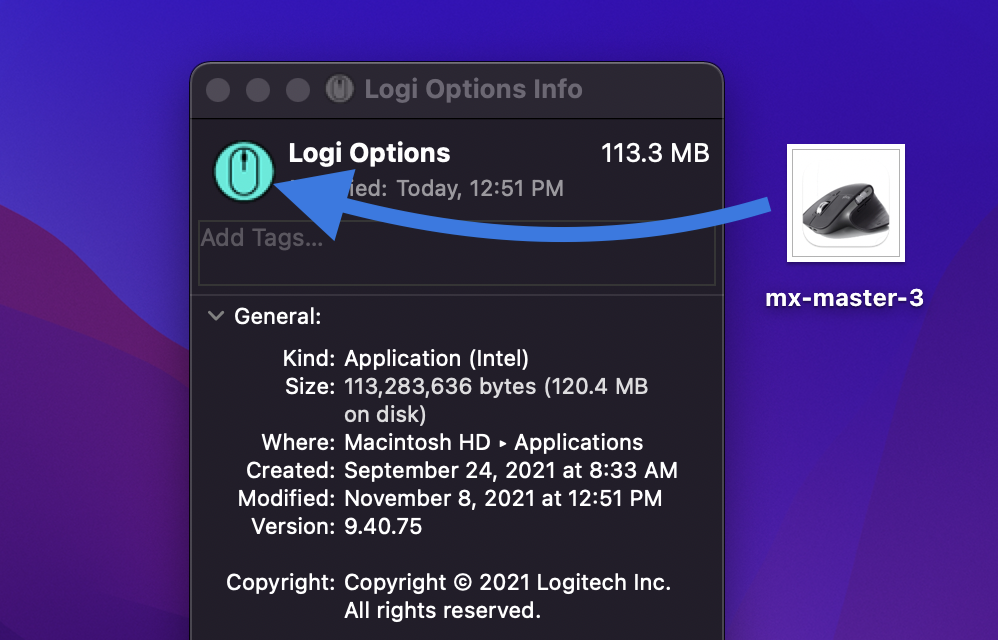This screenshot has height=640, width=998.
Task: Click Applications in the Where path
Action: point(580,442)
